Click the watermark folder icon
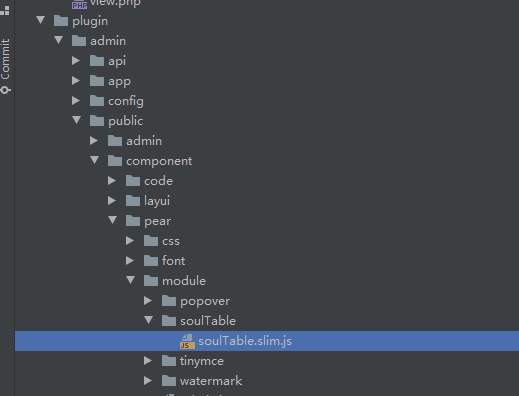This screenshot has width=519, height=396. coord(169,381)
